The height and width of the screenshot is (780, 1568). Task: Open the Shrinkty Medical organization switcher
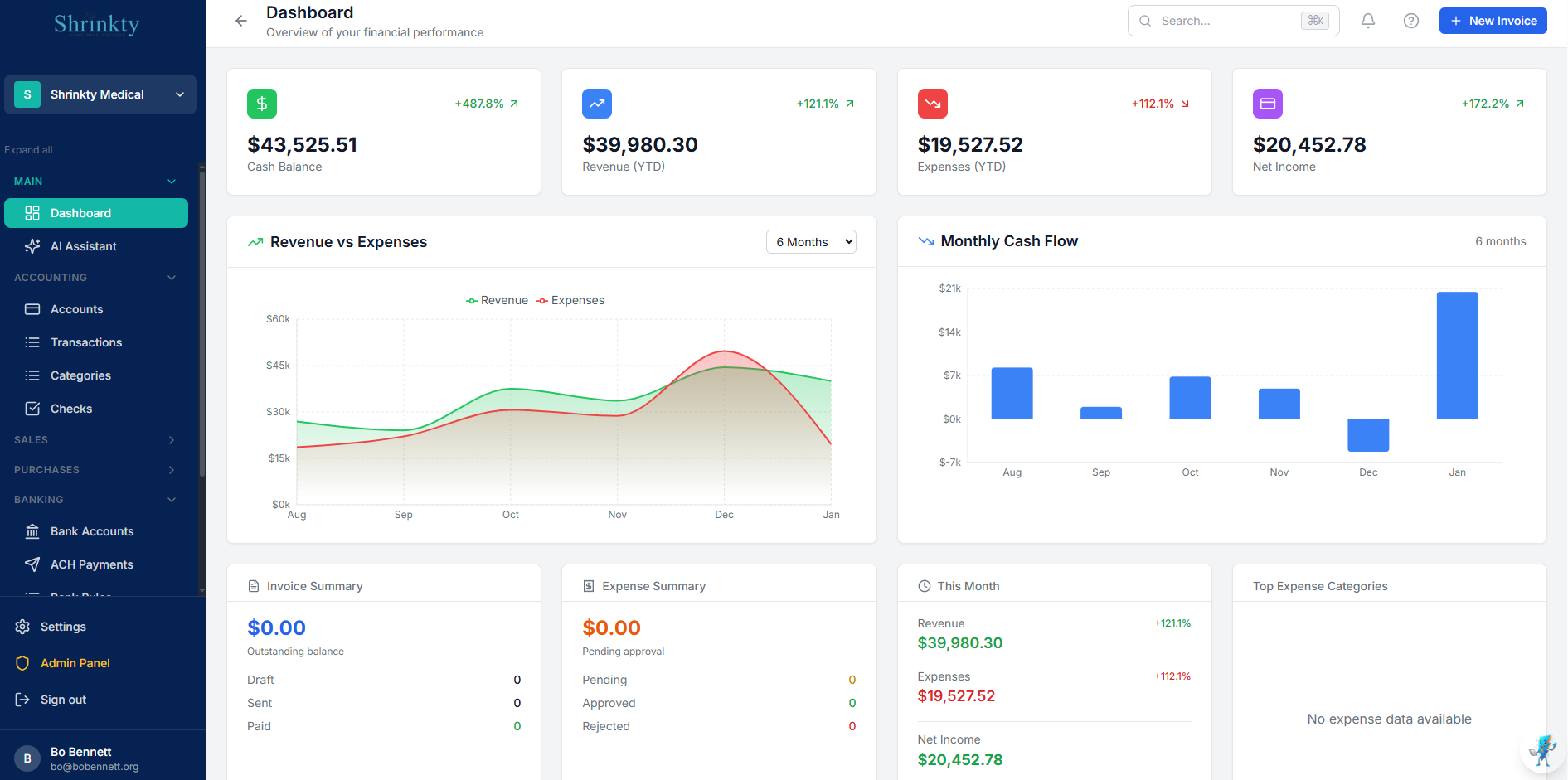100,94
